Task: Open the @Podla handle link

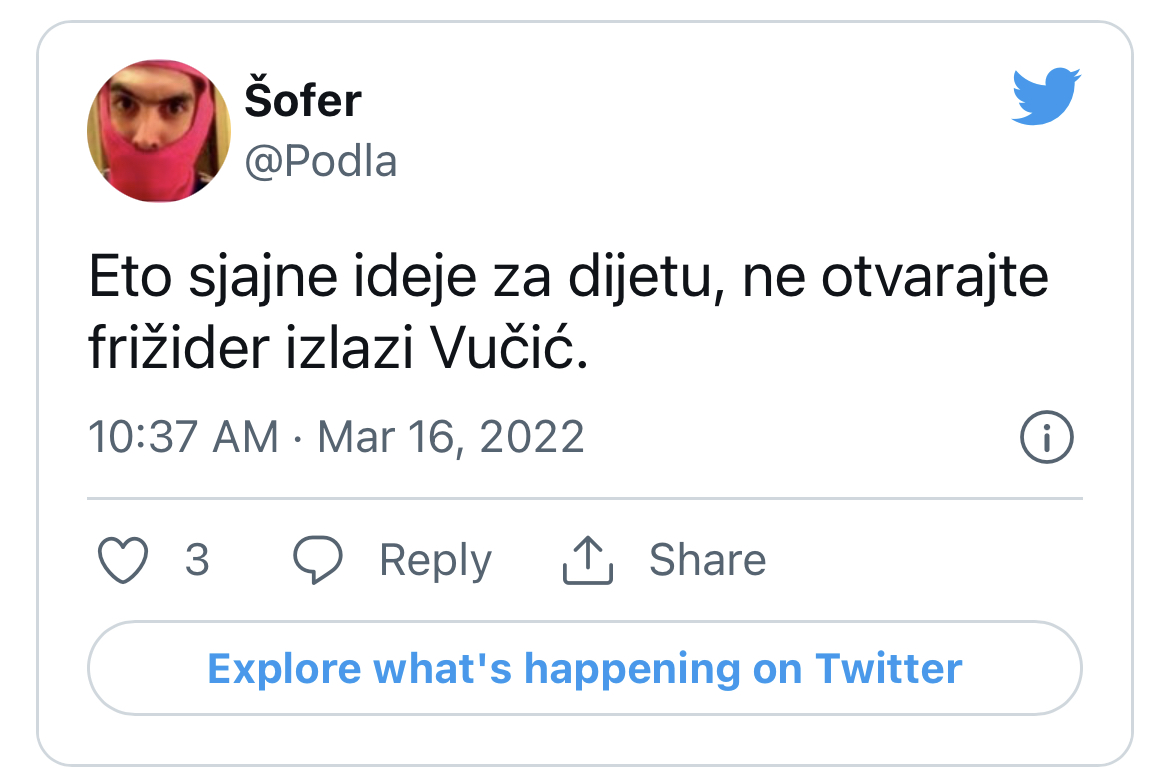Action: click(321, 161)
